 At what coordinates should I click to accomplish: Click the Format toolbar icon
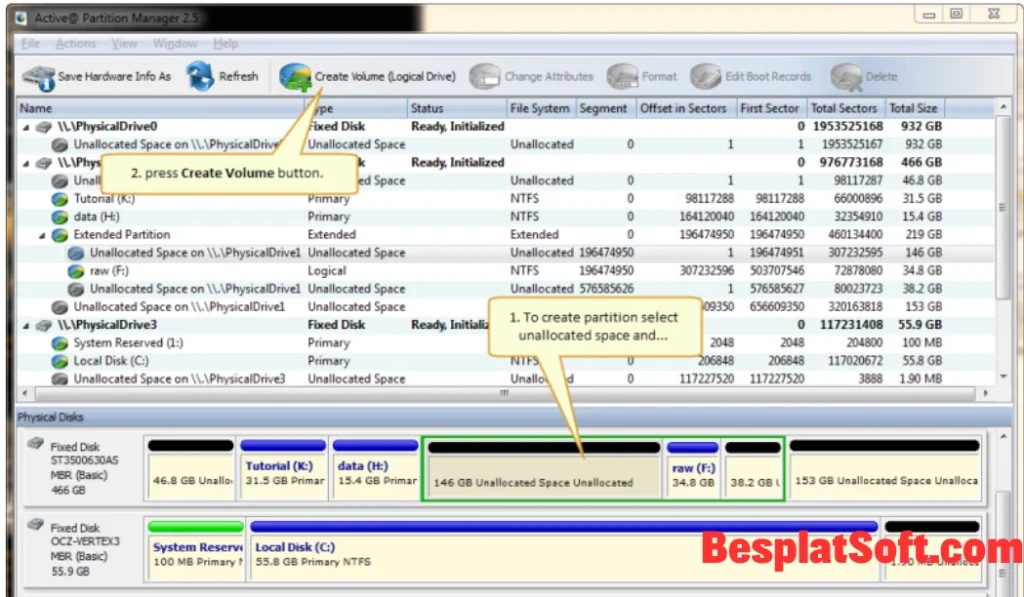tap(622, 76)
